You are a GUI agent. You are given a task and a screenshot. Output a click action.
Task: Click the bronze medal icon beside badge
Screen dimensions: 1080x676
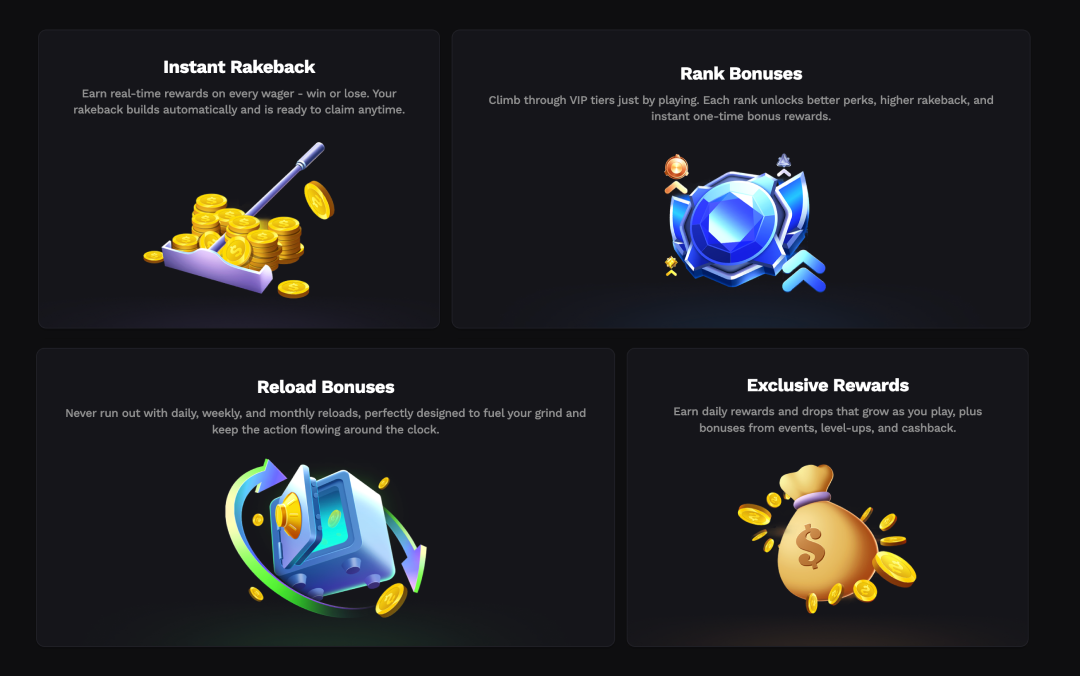coord(676,167)
